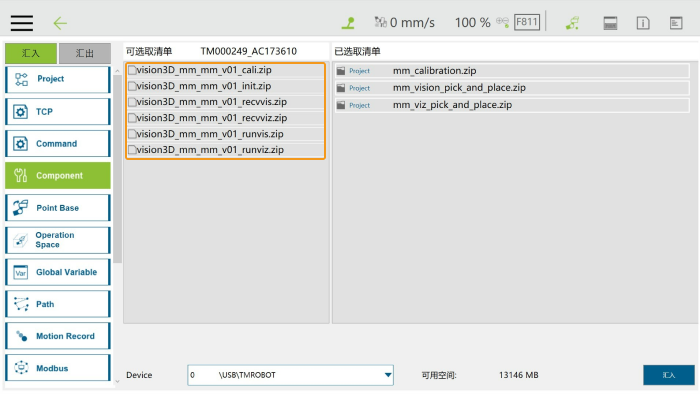700x395 pixels.
Task: Check vision3D_mm_mm_v01_recvviz.zip checkbox
Action: pyautogui.click(x=132, y=118)
